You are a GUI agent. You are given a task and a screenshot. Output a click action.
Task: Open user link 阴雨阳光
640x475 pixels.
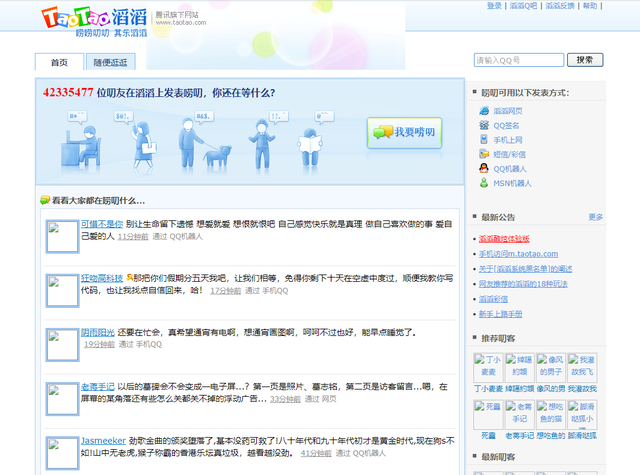(98, 333)
